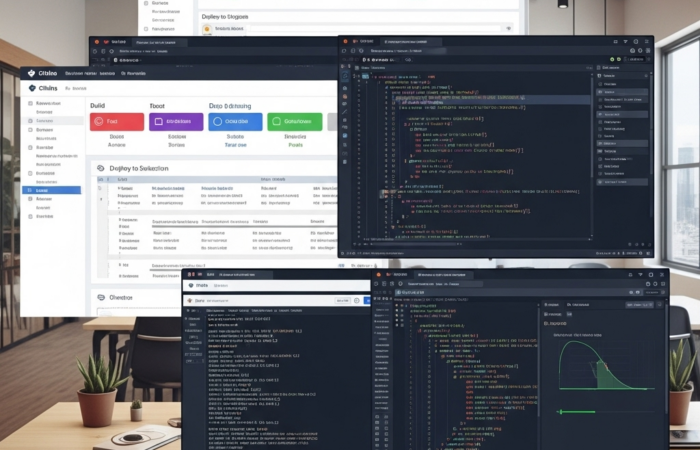
Task: Open the green stage card
Action: pos(296,121)
